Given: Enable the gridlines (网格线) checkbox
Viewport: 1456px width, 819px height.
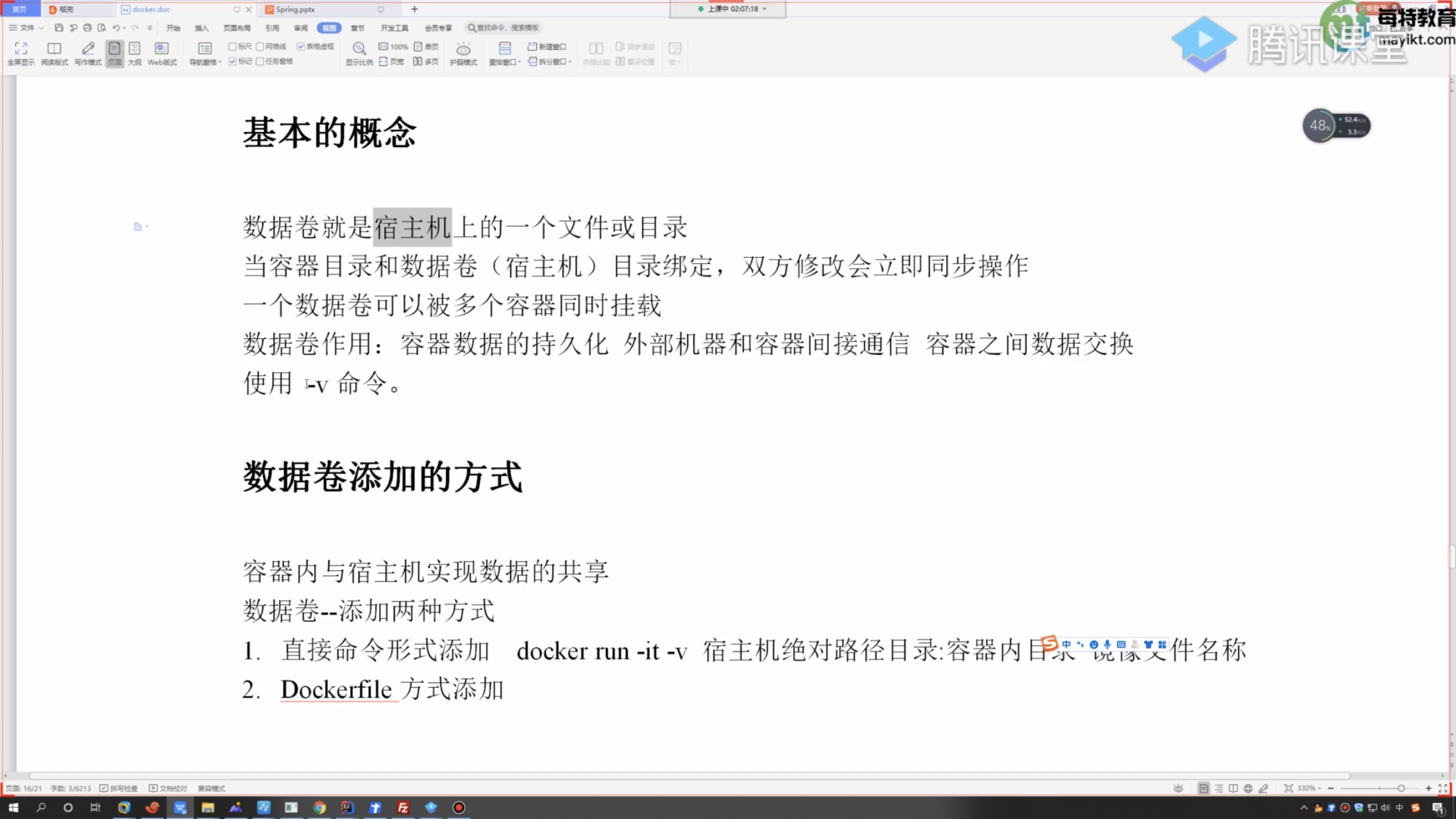Looking at the screenshot, I should pyautogui.click(x=260, y=47).
